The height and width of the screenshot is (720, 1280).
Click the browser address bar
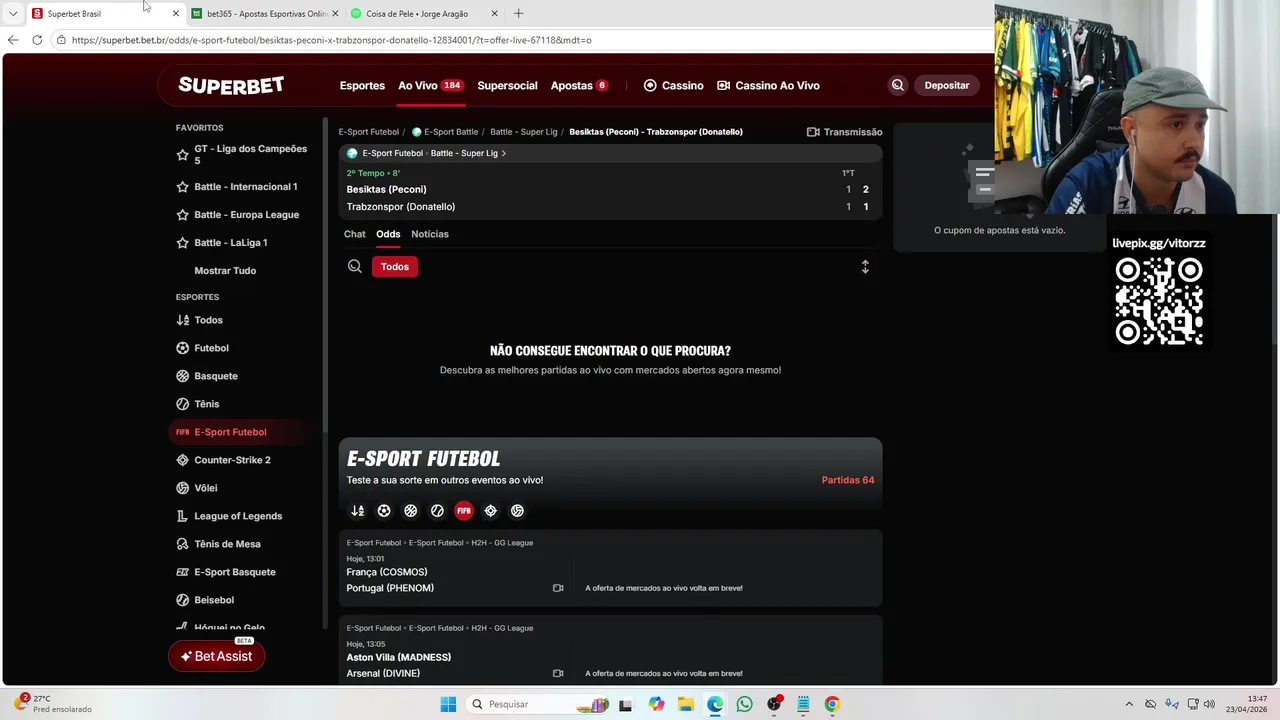[x=520, y=40]
